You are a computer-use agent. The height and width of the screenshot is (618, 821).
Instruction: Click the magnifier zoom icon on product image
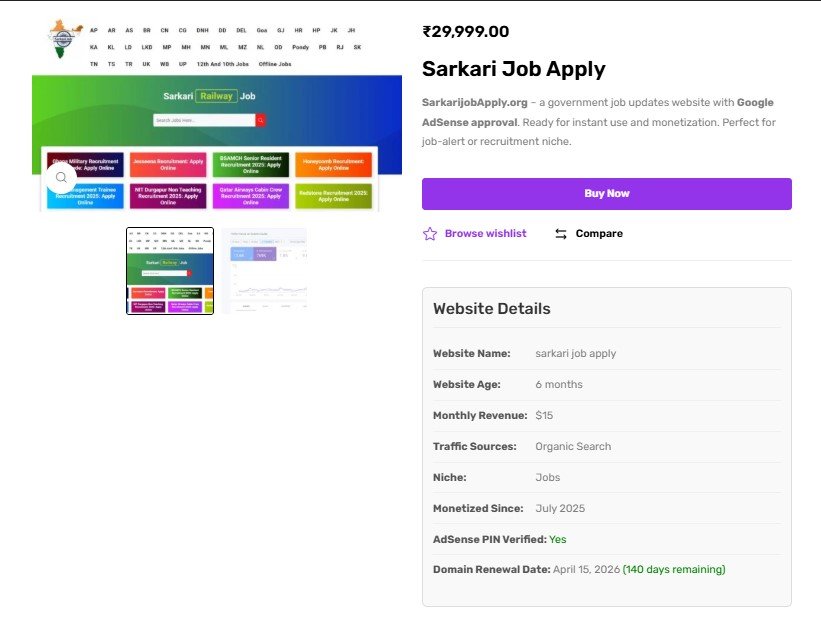point(61,177)
